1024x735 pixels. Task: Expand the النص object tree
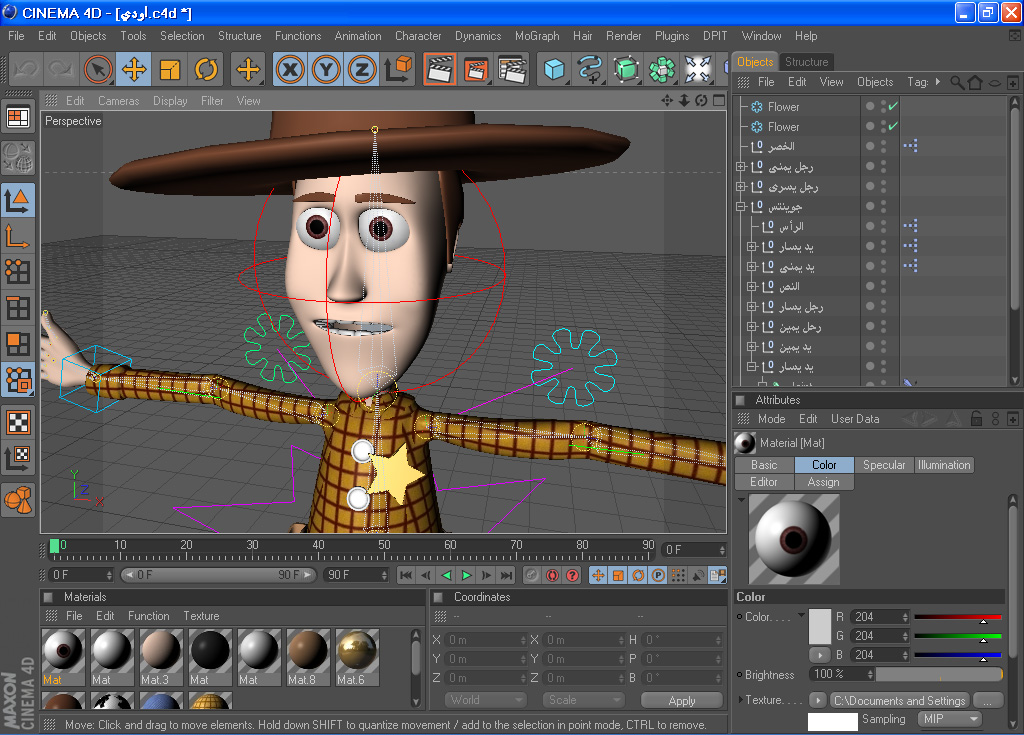752,286
